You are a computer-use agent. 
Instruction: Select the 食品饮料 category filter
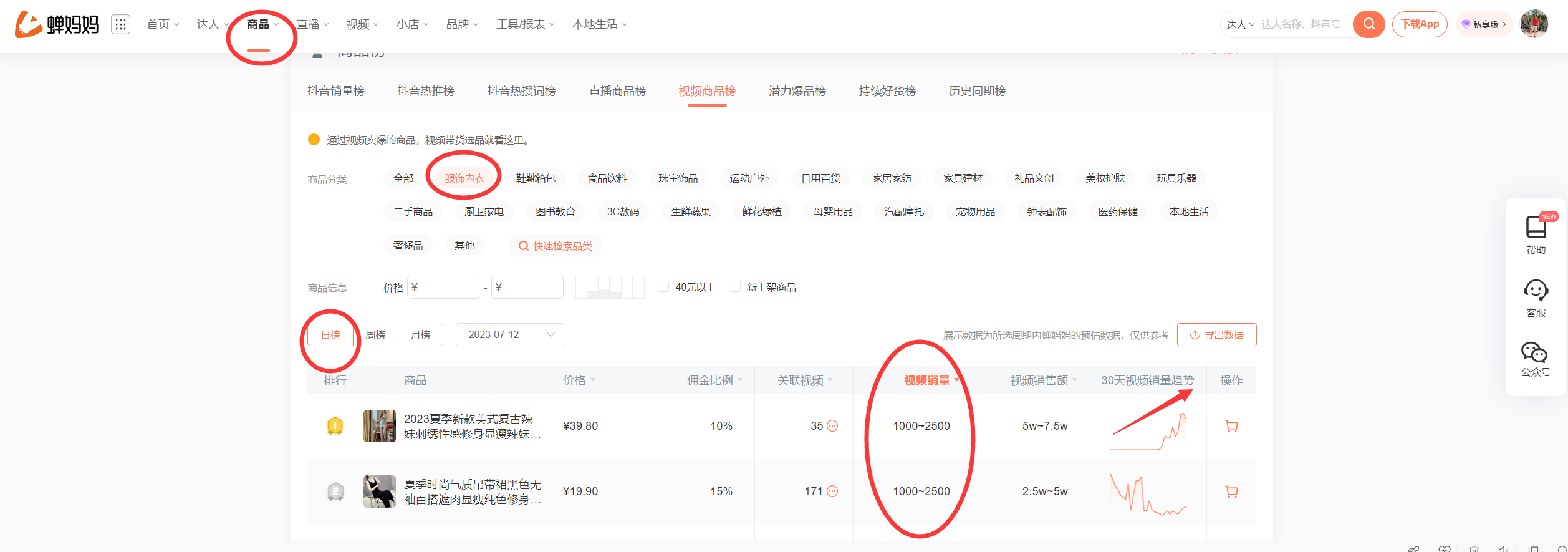(607, 178)
